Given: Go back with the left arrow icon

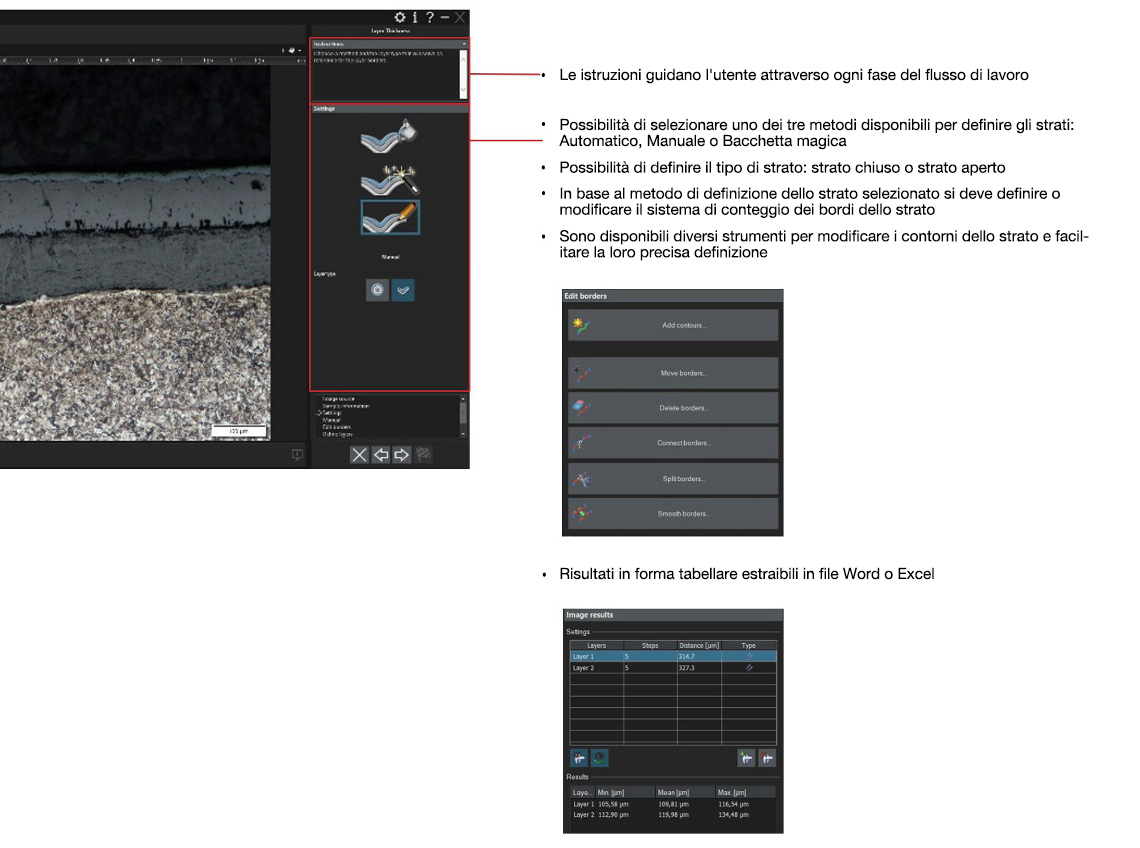Looking at the screenshot, I should pyautogui.click(x=381, y=455).
